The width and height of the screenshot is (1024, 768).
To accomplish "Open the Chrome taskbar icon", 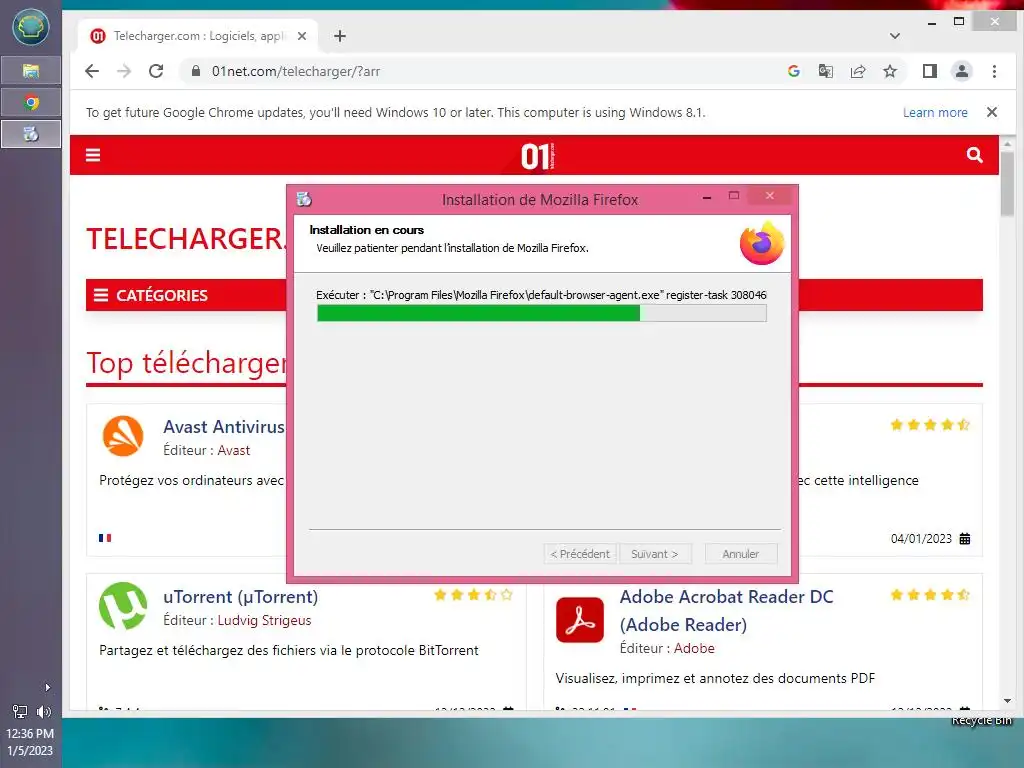I will click(31, 103).
